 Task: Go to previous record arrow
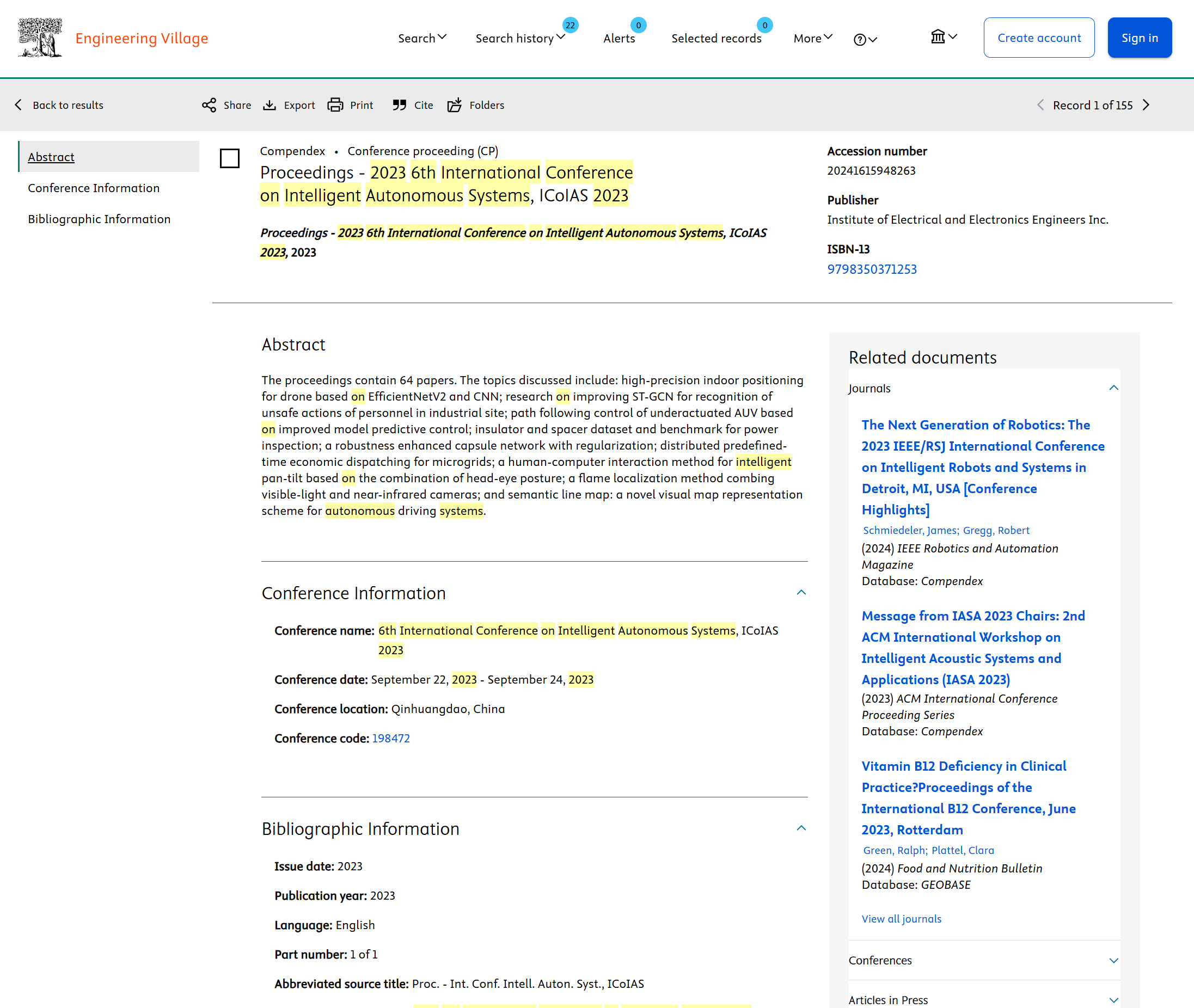click(x=1040, y=105)
